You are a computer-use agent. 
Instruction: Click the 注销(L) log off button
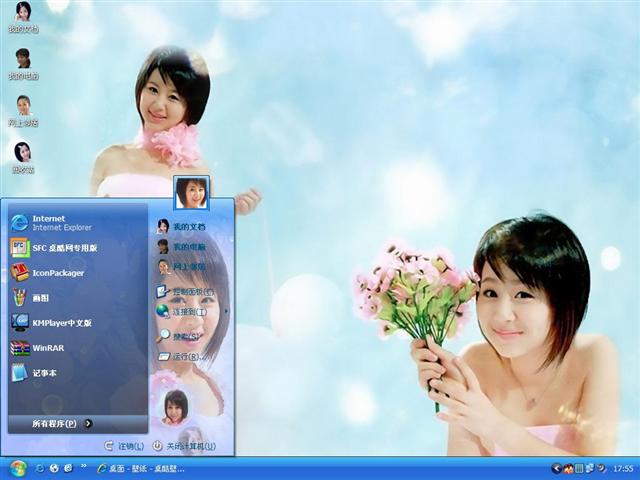124,446
